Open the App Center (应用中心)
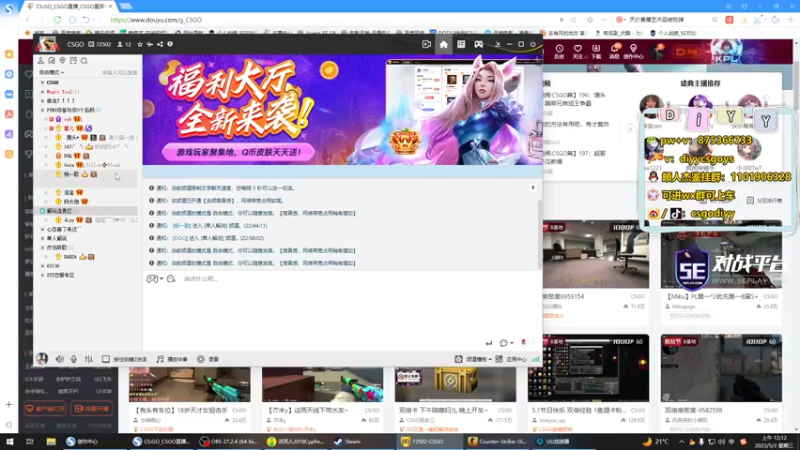Image resolution: width=800 pixels, height=450 pixels. coord(511,359)
